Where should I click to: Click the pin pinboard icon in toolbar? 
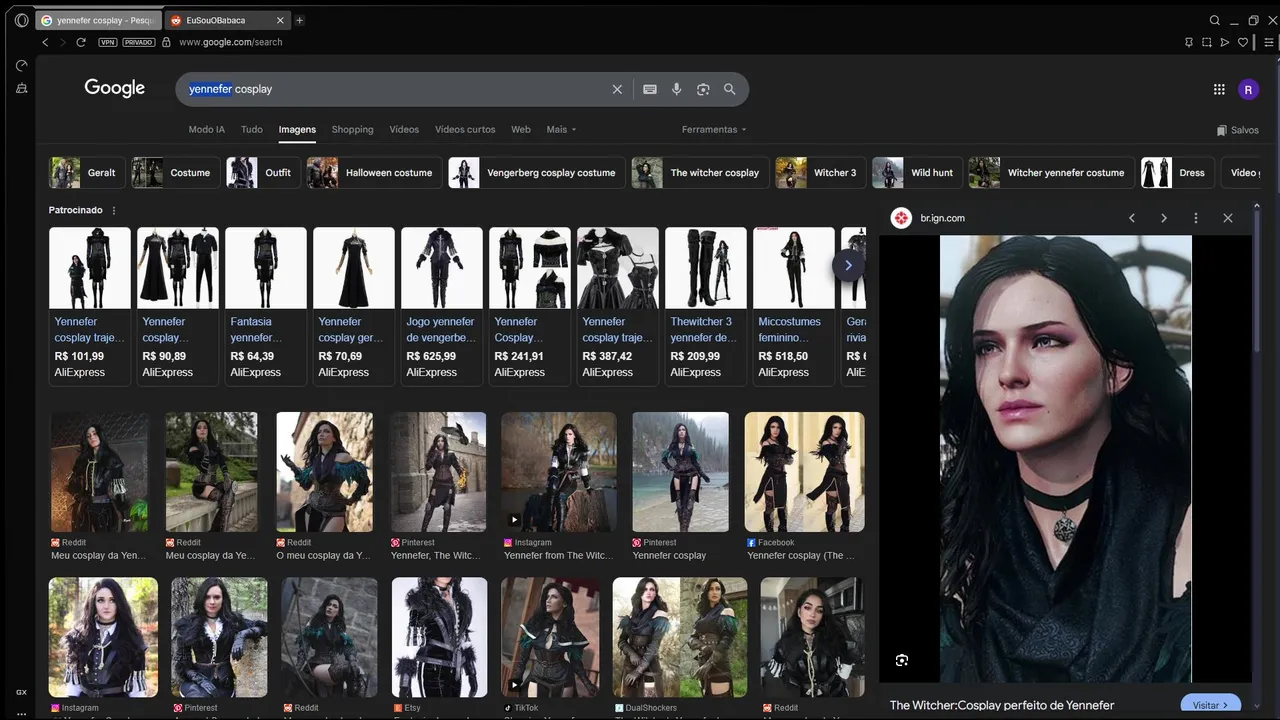click(1189, 42)
